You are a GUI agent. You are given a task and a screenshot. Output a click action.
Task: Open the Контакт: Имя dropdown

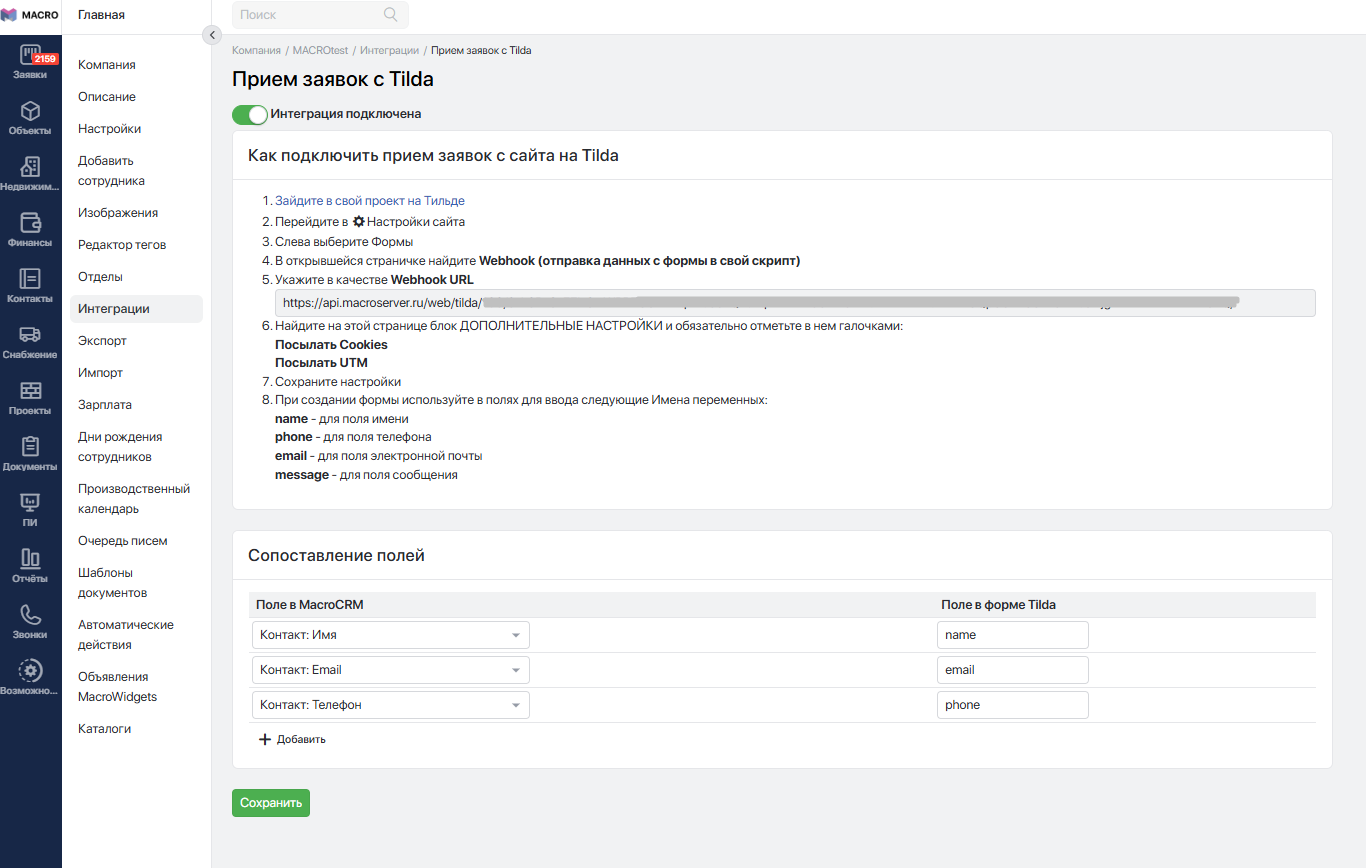pyautogui.click(x=390, y=635)
